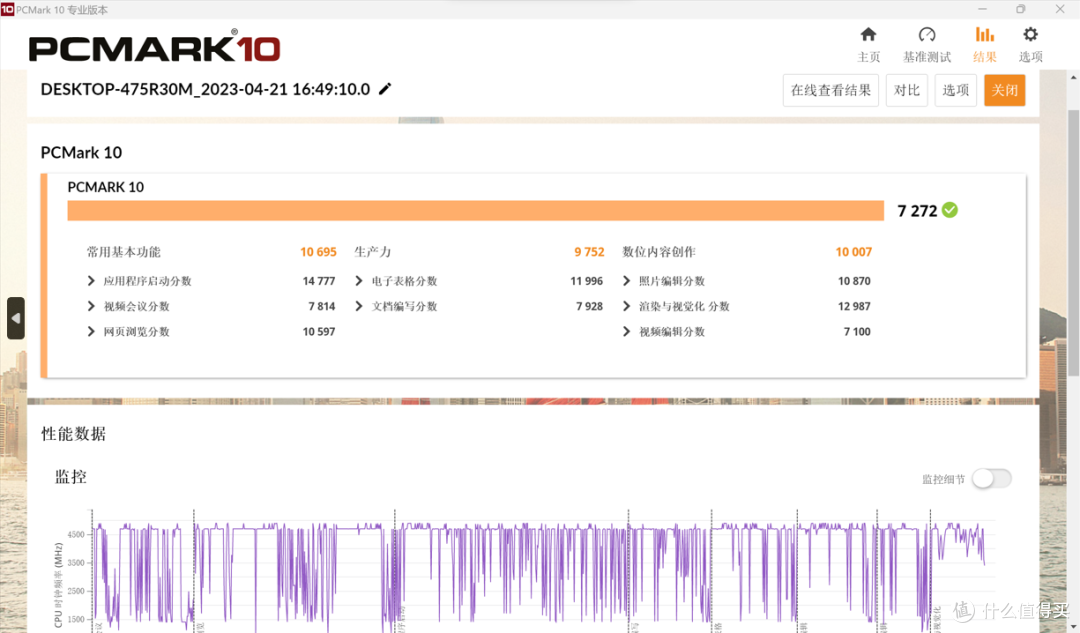
Task: Click the 性能数据 section heading
Action: click(74, 434)
